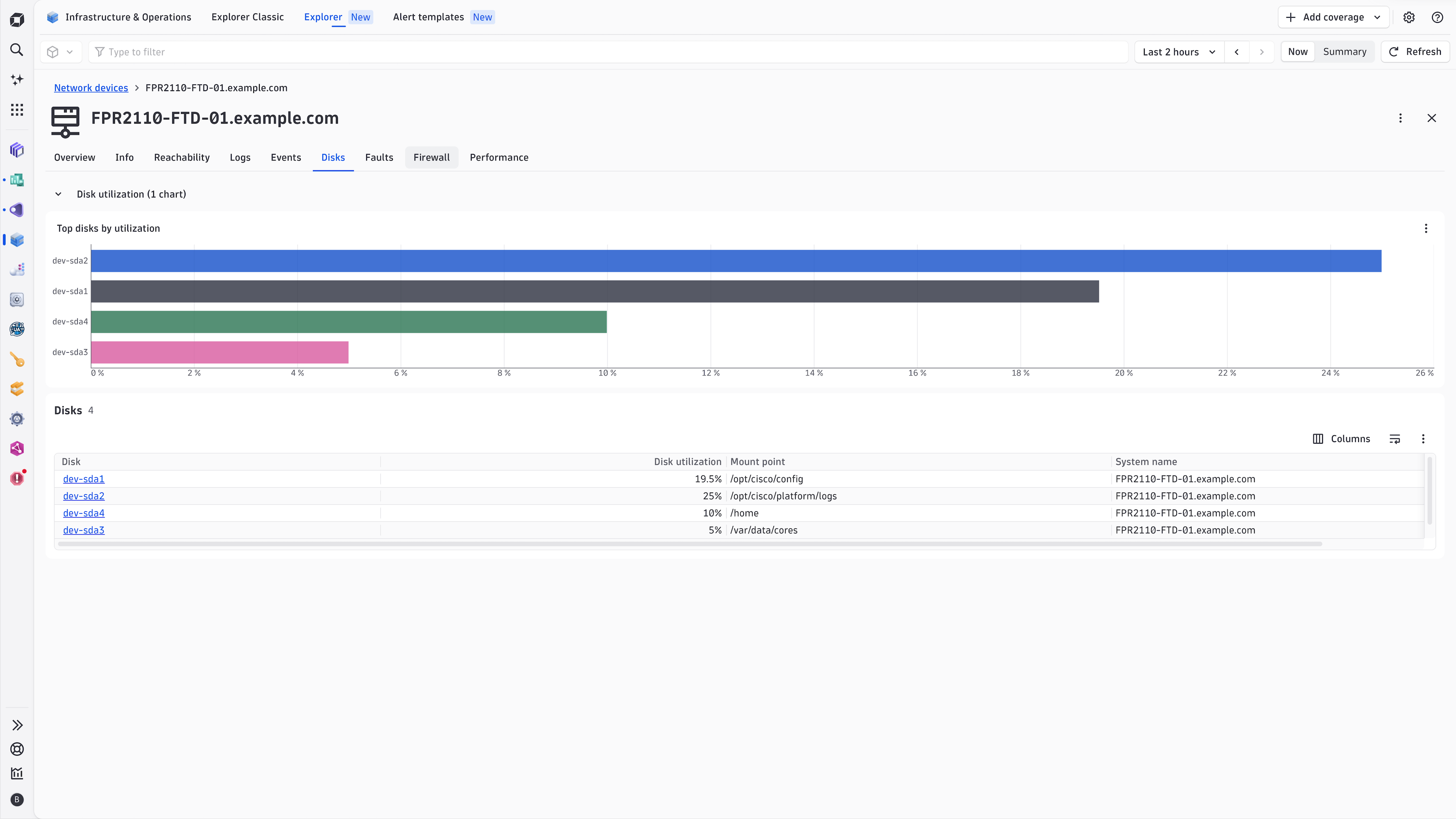
Task: Click the Refresh button
Action: tap(1415, 52)
